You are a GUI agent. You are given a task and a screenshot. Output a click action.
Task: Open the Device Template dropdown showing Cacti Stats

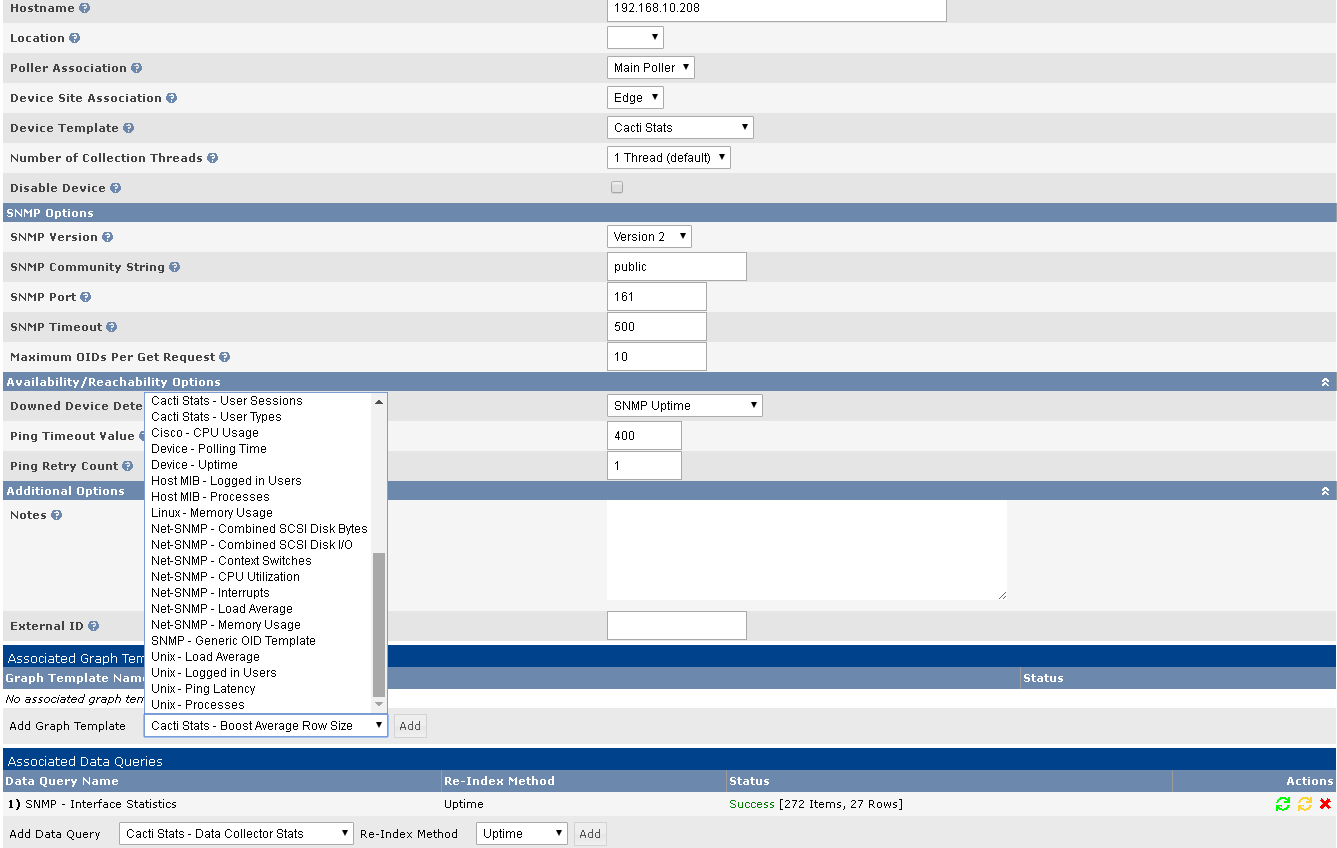click(680, 127)
